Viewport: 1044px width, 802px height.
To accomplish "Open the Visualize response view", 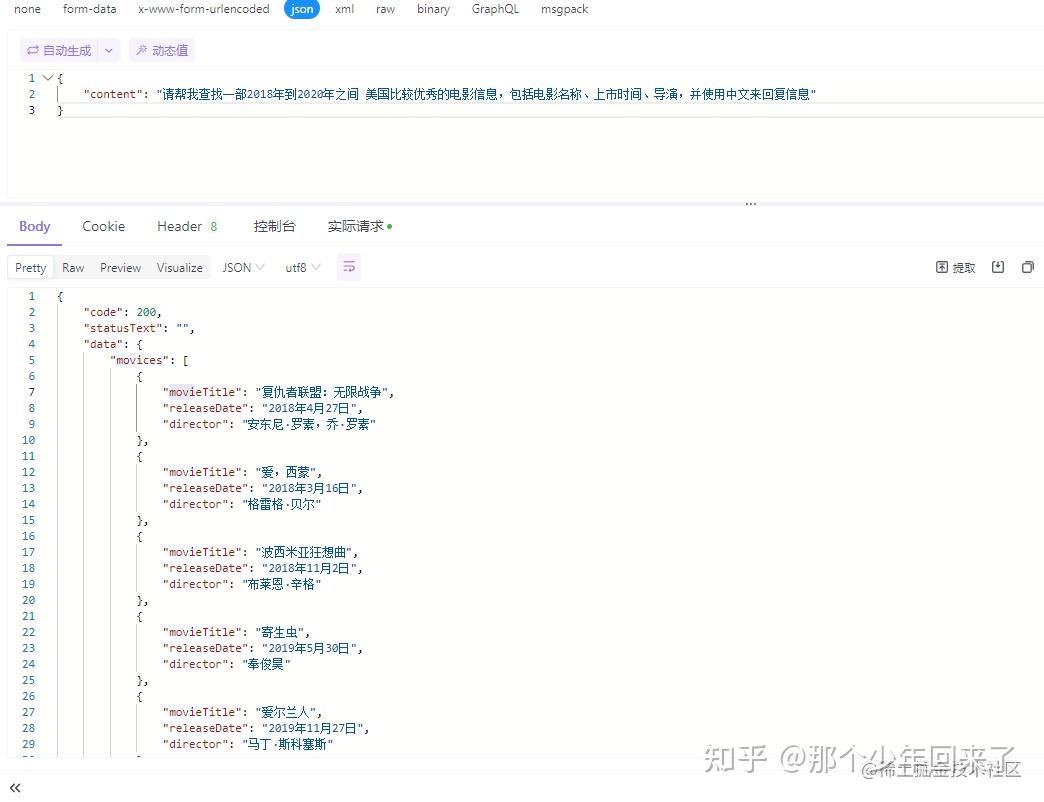I will [179, 267].
